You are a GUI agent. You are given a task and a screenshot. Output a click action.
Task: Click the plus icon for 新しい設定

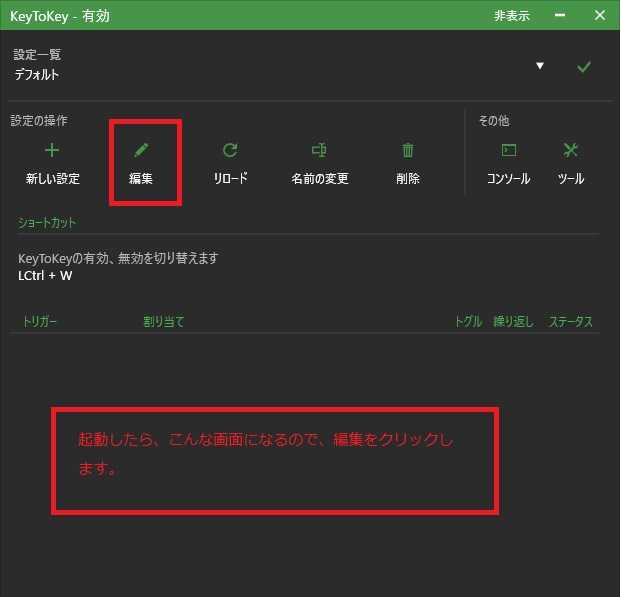[52, 151]
